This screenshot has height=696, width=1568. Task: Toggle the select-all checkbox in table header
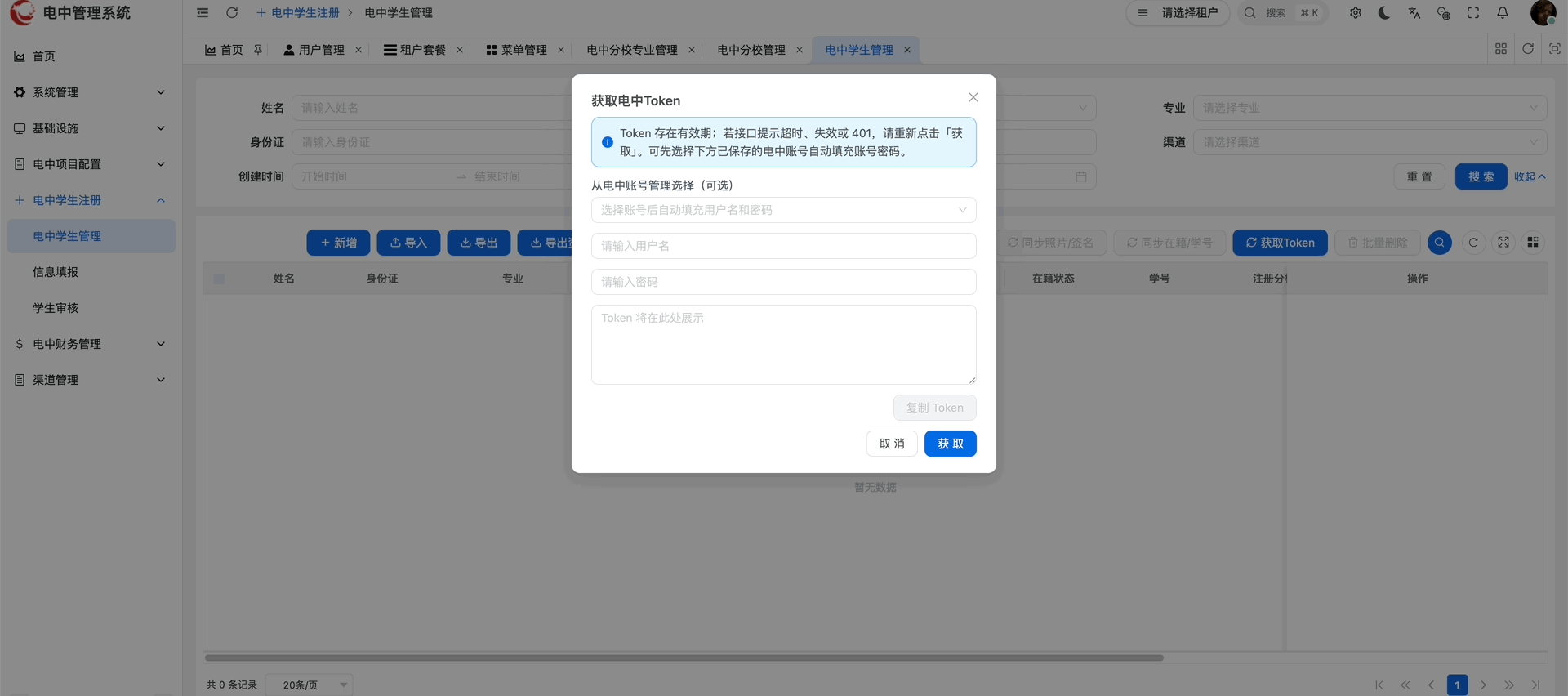point(219,279)
